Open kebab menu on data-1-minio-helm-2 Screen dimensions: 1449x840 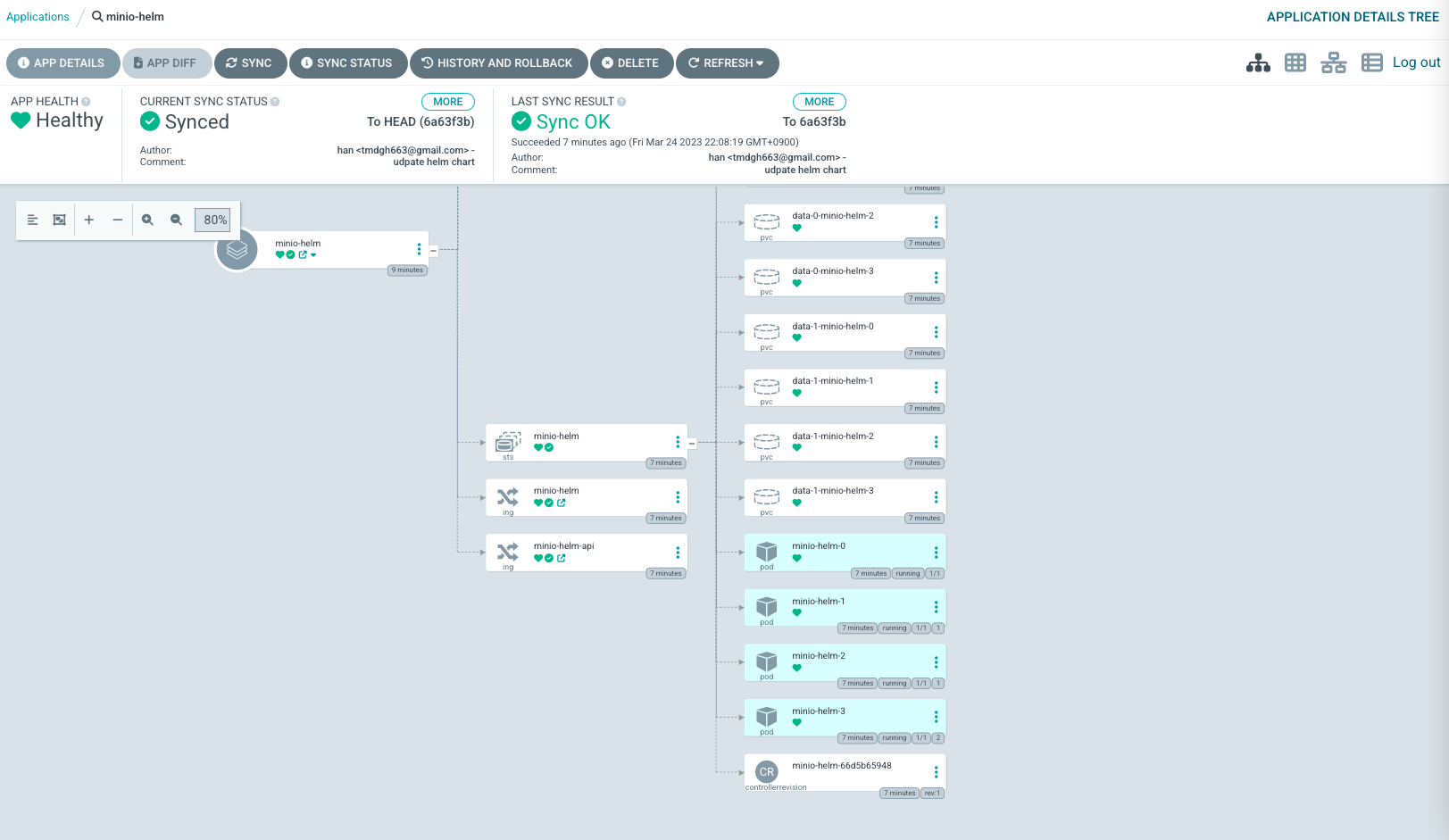coord(937,442)
